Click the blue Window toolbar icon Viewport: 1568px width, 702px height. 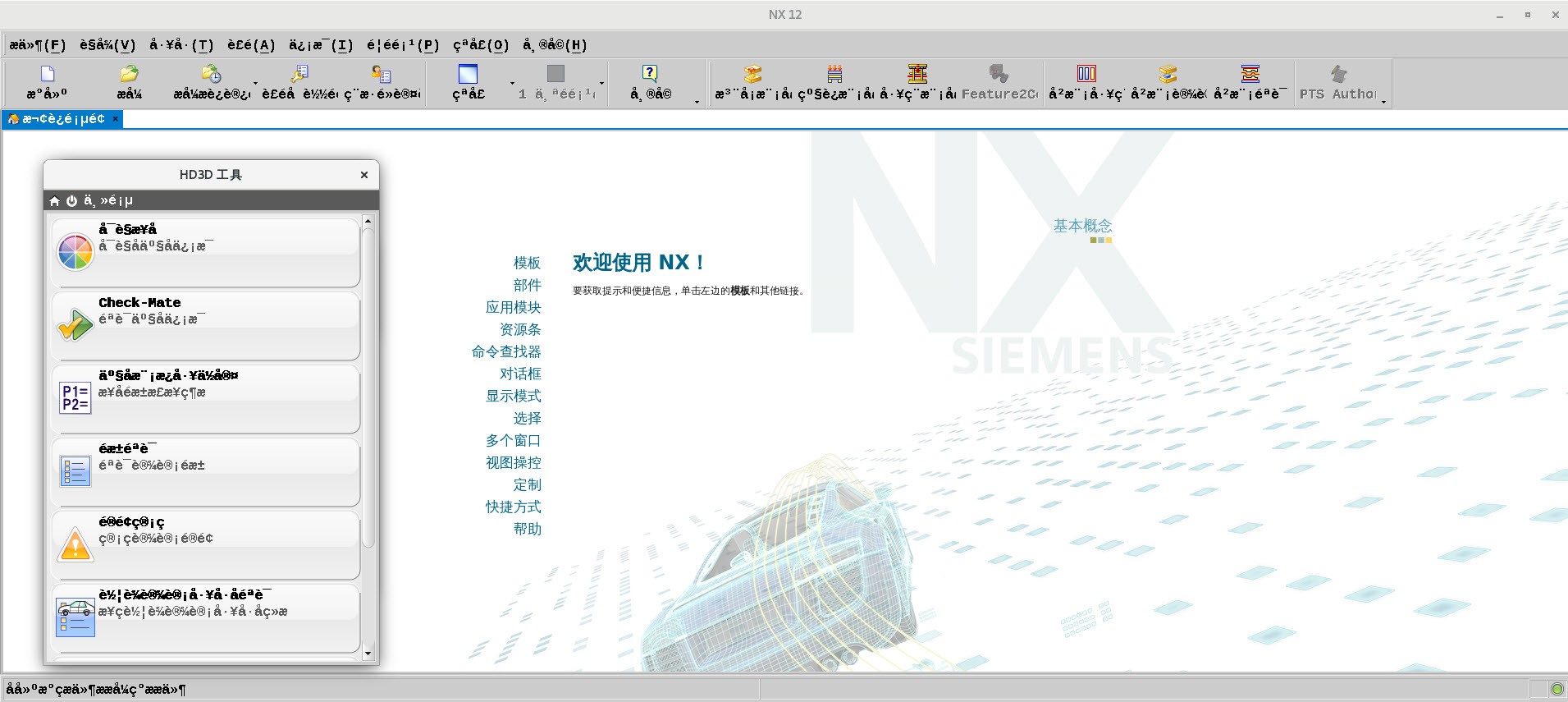point(468,74)
